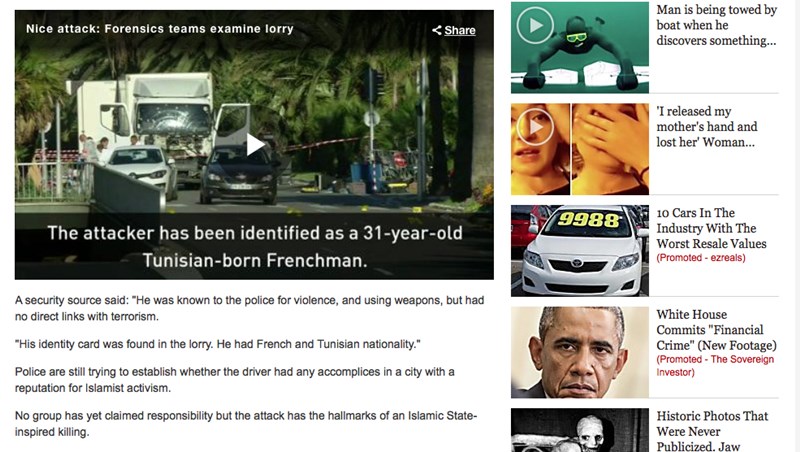Click 'Promoted - The Sovereign Investor' label
Image resolution: width=800 pixels, height=452 pixels.
coord(715,365)
